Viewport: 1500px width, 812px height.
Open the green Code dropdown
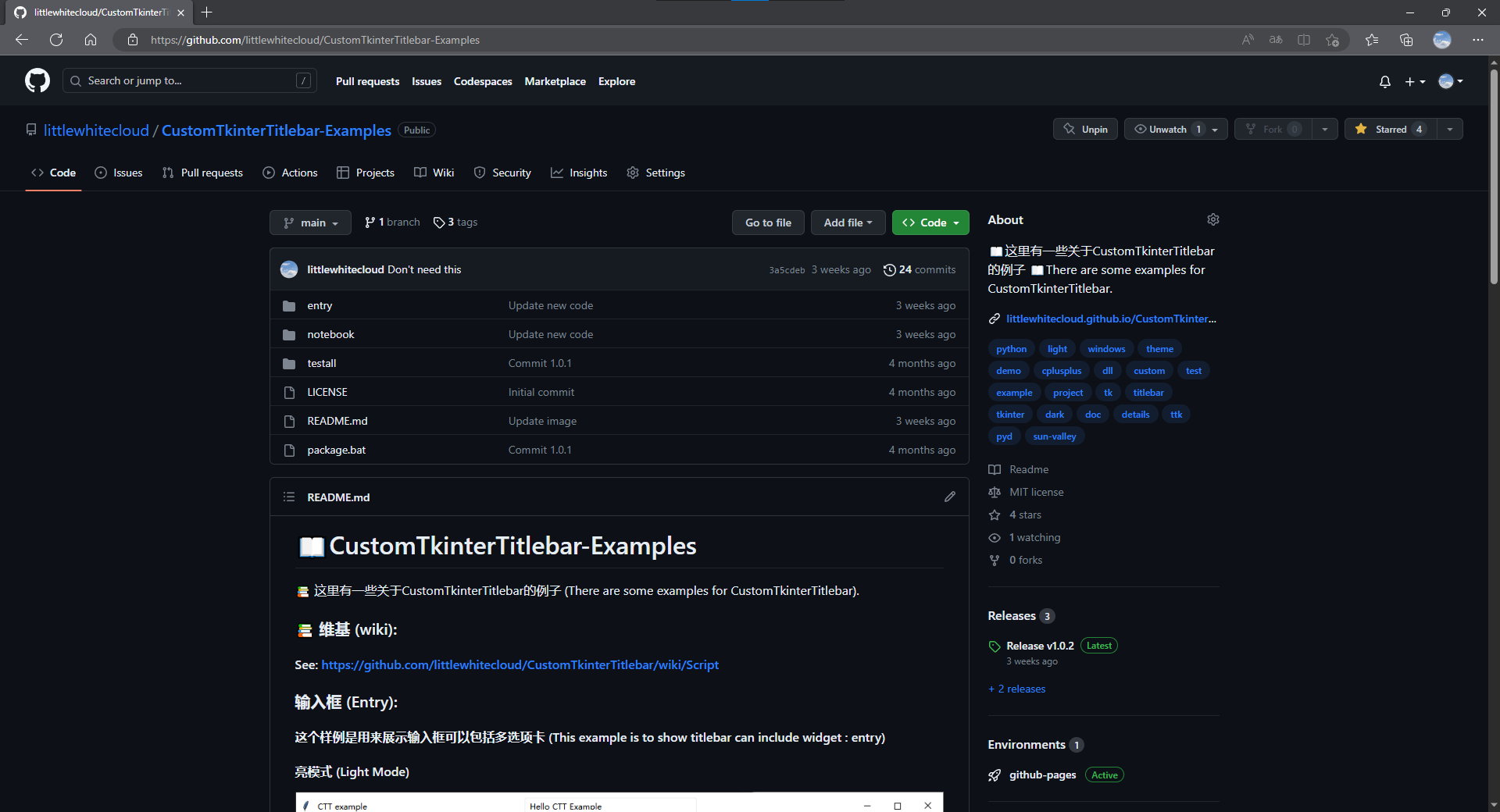tap(930, 223)
